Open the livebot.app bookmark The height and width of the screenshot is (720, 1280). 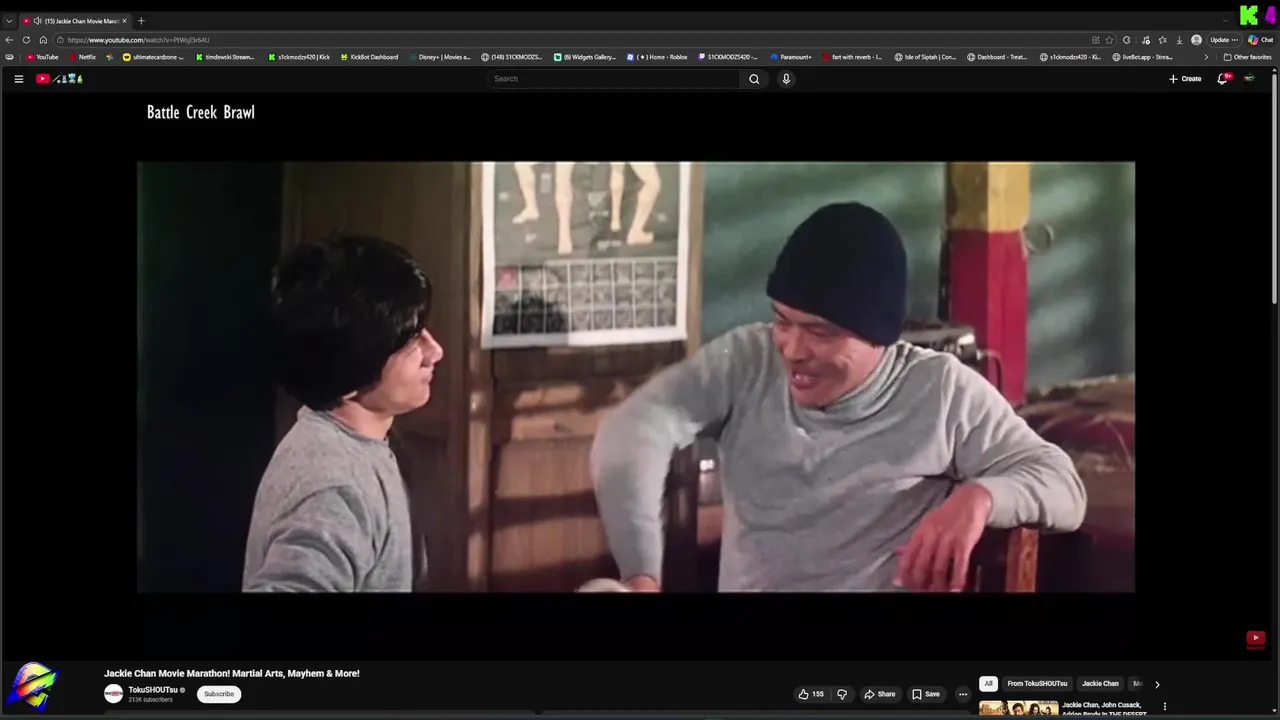pos(1142,57)
